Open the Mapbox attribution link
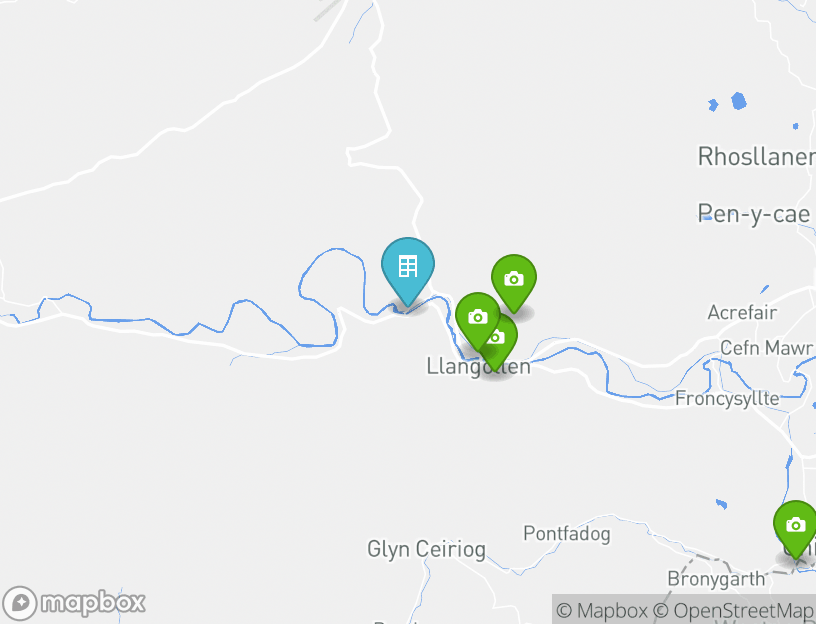The height and width of the screenshot is (624, 816). pyautogui.click(x=602, y=610)
